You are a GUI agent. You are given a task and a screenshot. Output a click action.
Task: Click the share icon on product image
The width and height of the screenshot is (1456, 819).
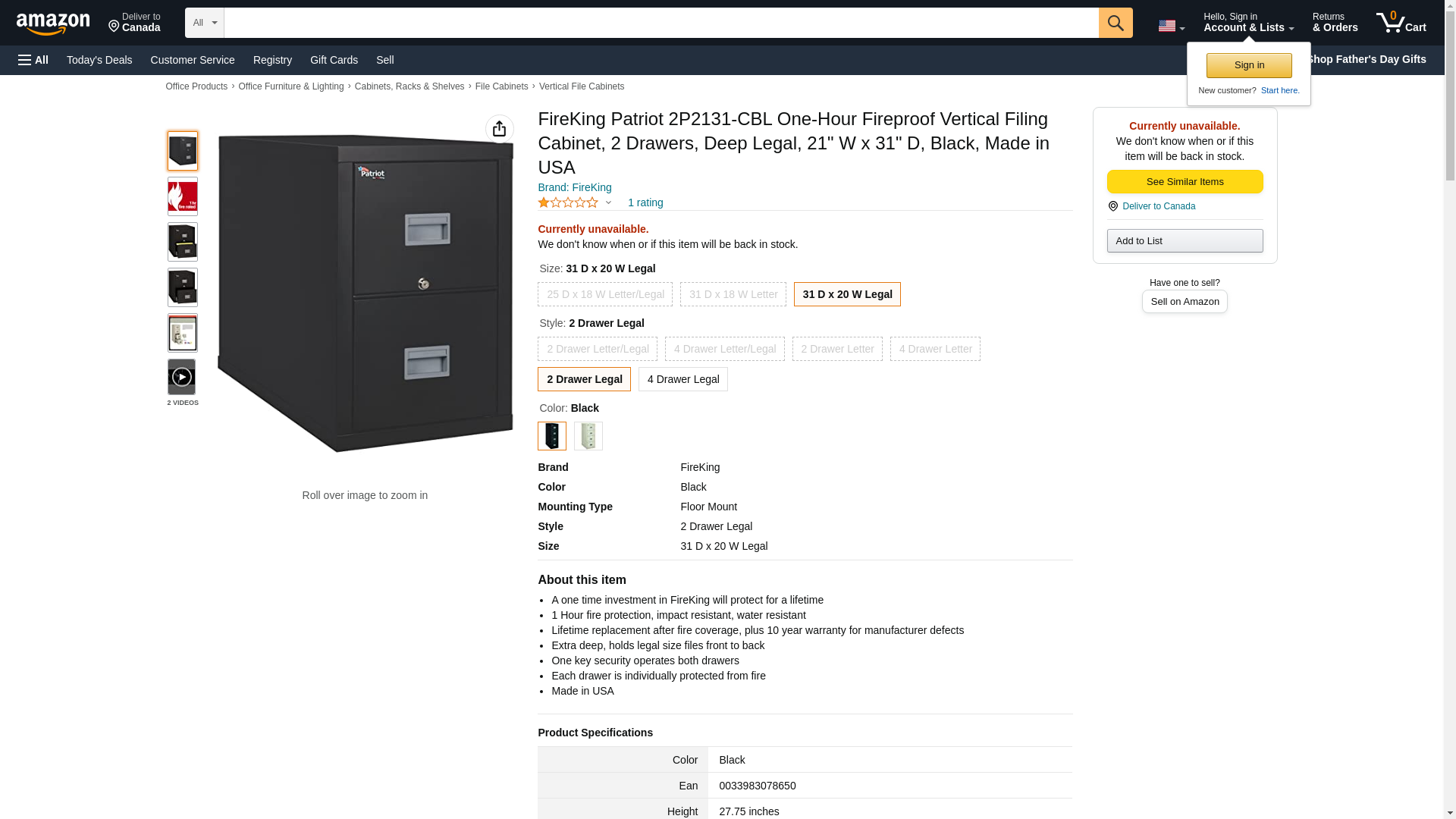point(499,129)
